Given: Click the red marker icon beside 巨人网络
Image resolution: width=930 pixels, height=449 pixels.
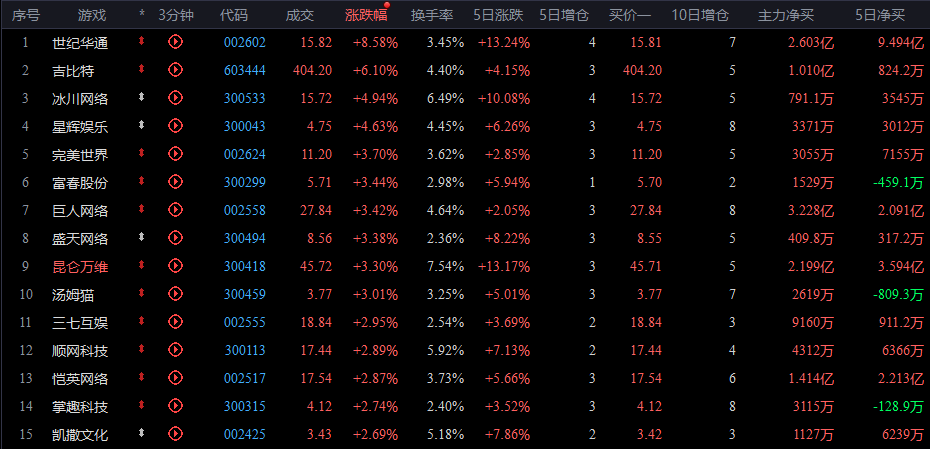Looking at the screenshot, I should tap(141, 209).
